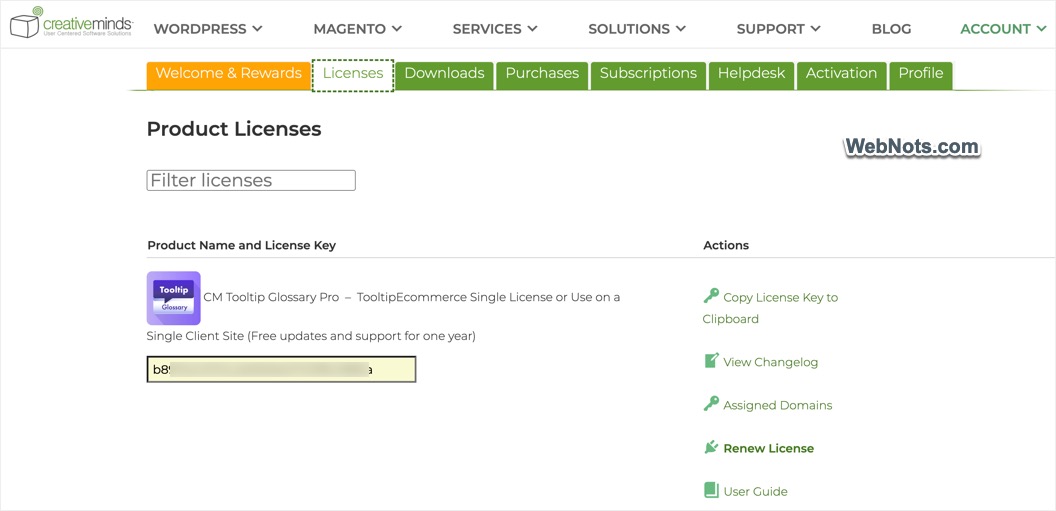The width and height of the screenshot is (1056, 511).
Task: Click the pencil icon beside View Changelog
Action: [x=711, y=361]
